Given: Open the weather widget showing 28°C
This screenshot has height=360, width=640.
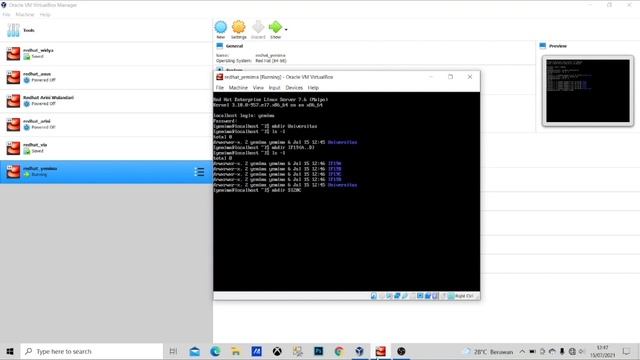Looking at the screenshot, I should [489, 351].
